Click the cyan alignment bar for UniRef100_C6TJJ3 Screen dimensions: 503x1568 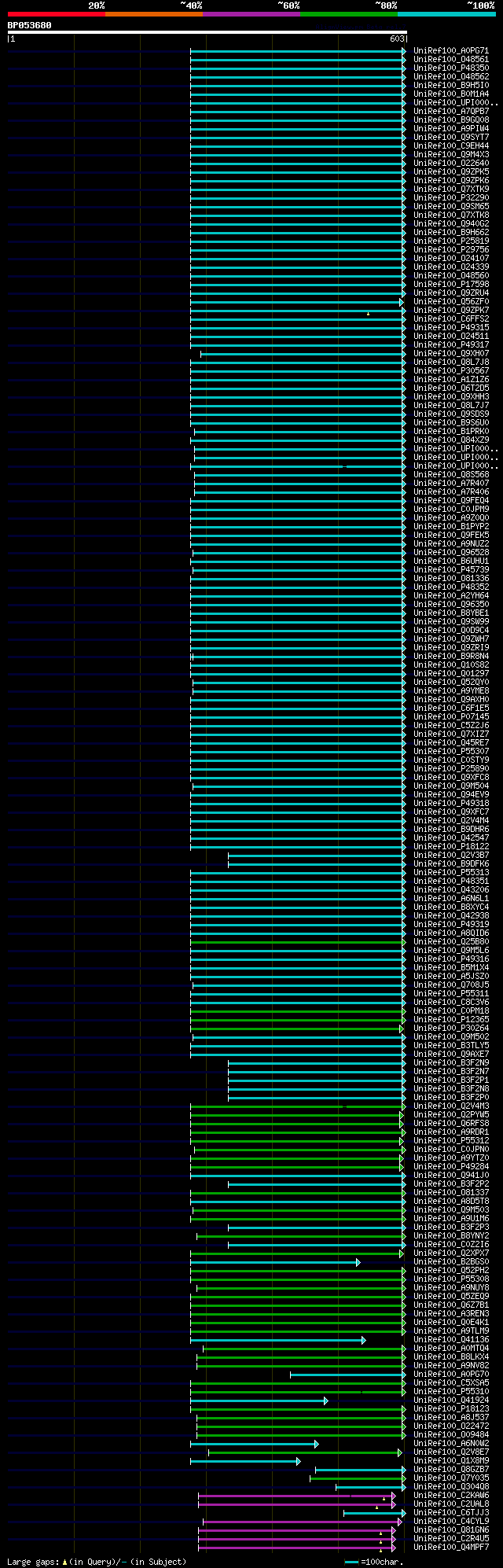tap(374, 1513)
